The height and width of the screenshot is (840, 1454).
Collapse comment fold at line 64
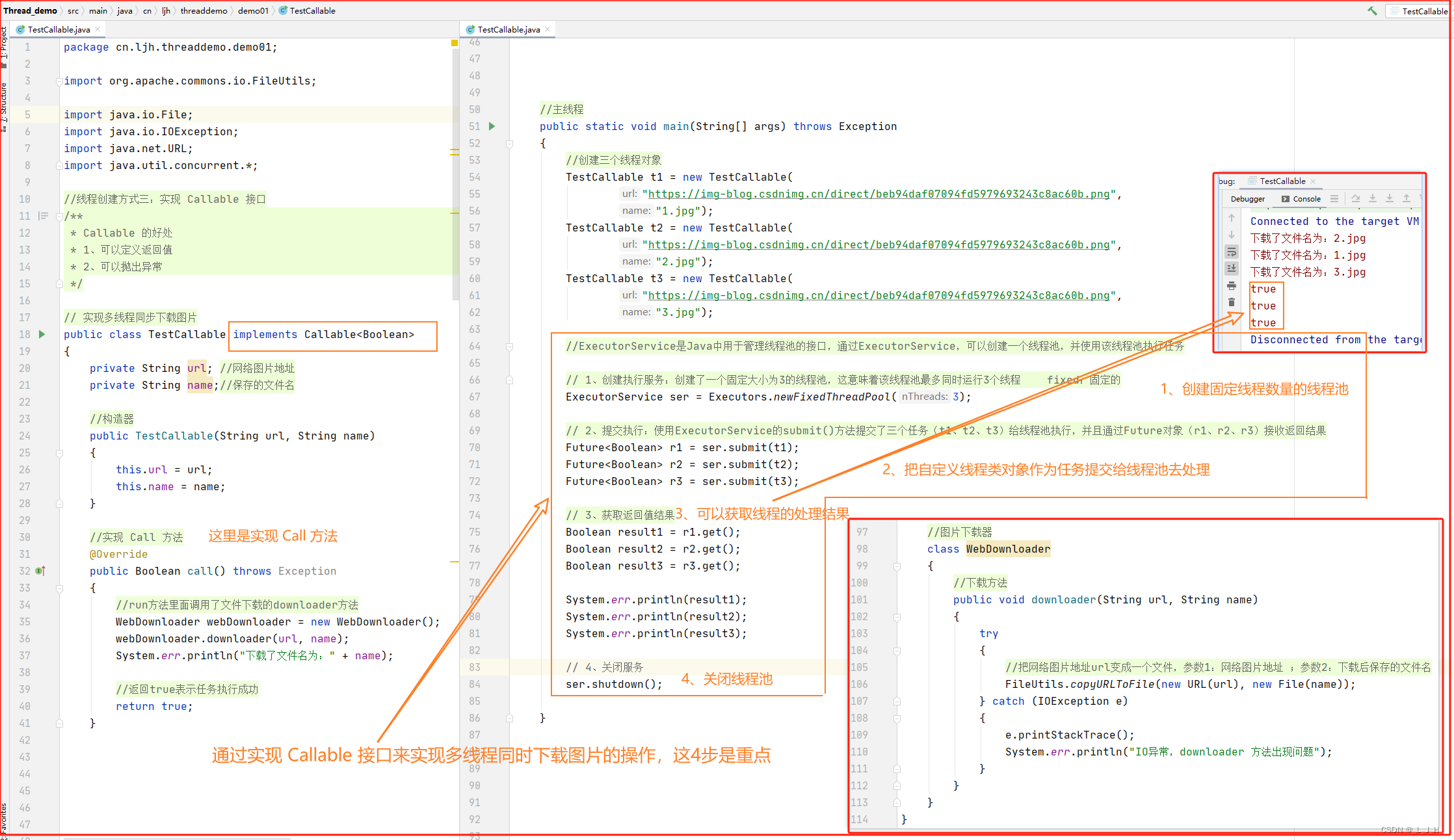point(510,347)
